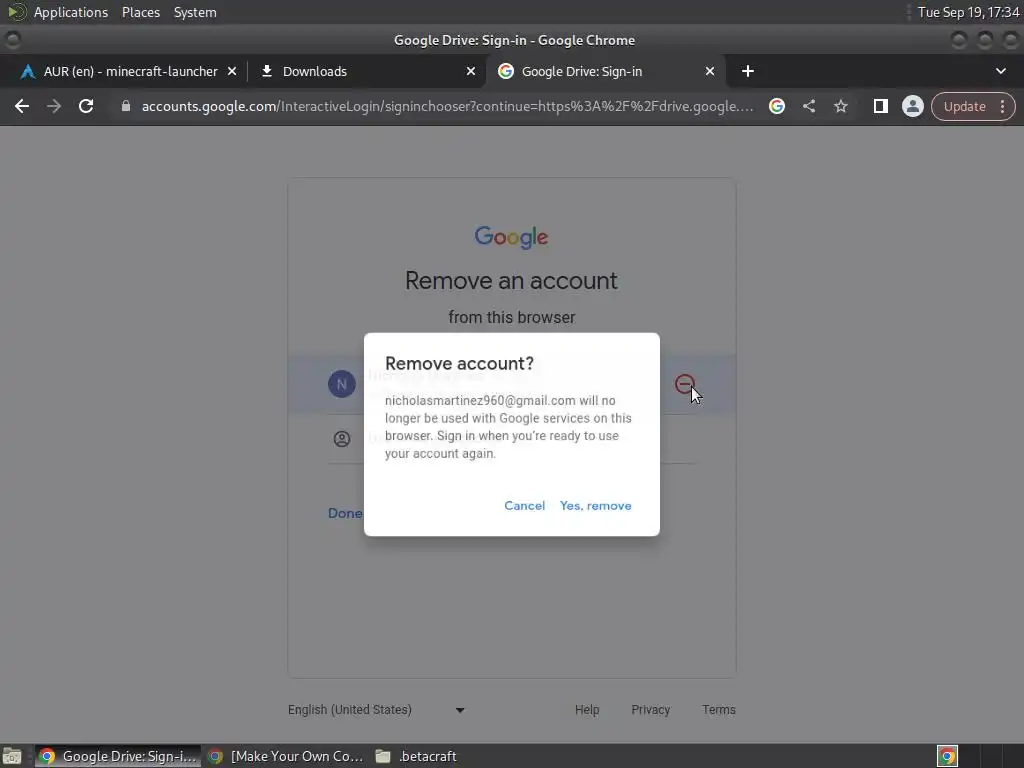The width and height of the screenshot is (1024, 768).
Task: Close the AUR minecraft-launcher tab
Action: pos(232,71)
